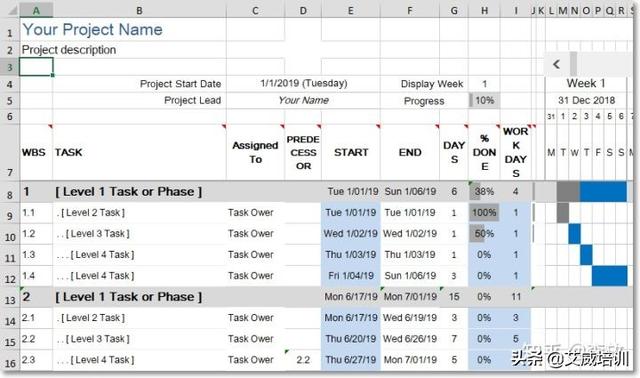Screen dimensions: 640x378
Task: Click the gray Gantt bar in row 9
Action: [563, 213]
